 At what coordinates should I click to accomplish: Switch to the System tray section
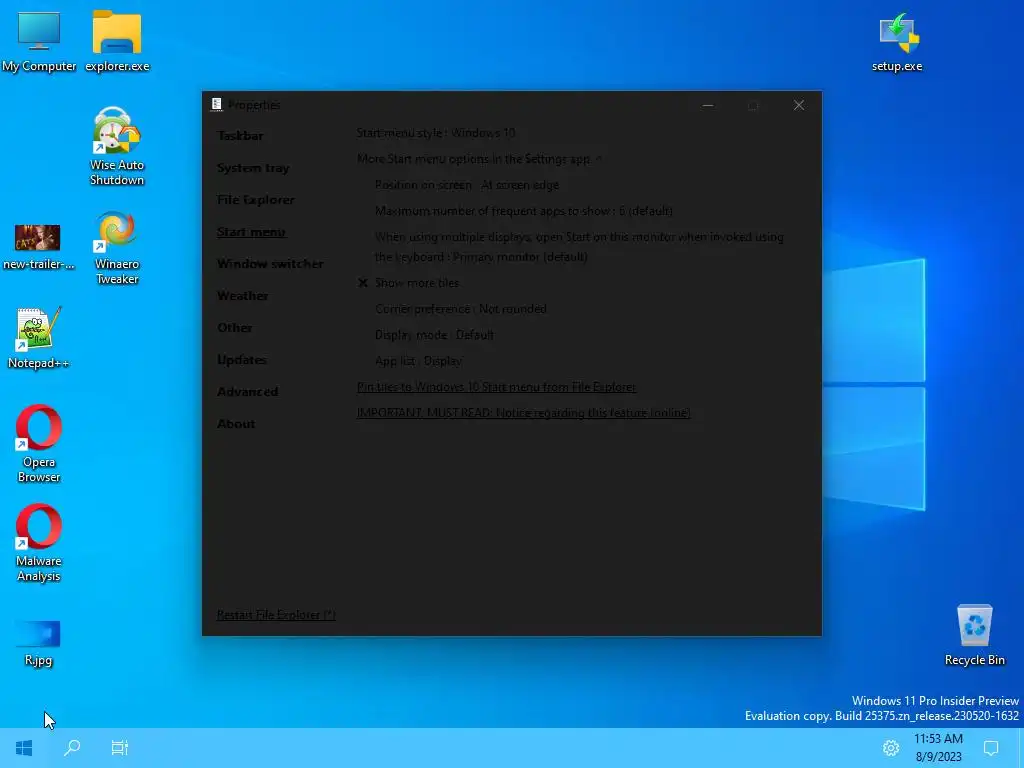tap(253, 168)
